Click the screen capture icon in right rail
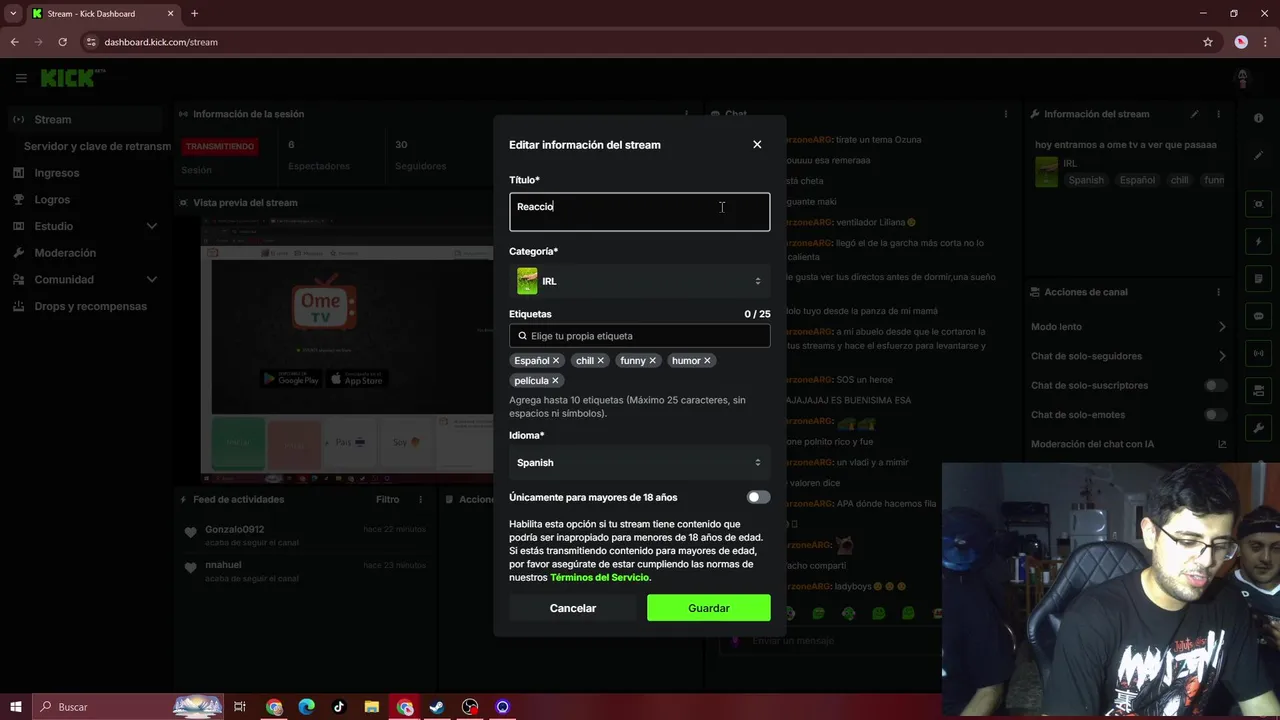 click(1259, 204)
